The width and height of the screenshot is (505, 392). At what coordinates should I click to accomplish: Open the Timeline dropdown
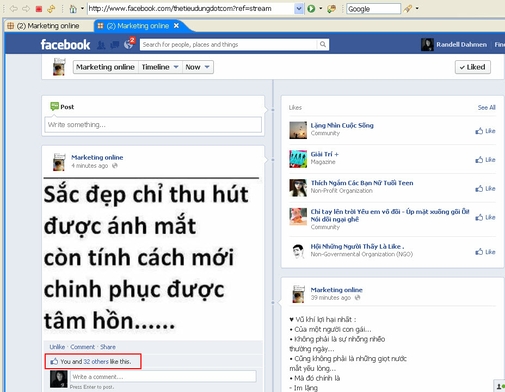[x=160, y=67]
